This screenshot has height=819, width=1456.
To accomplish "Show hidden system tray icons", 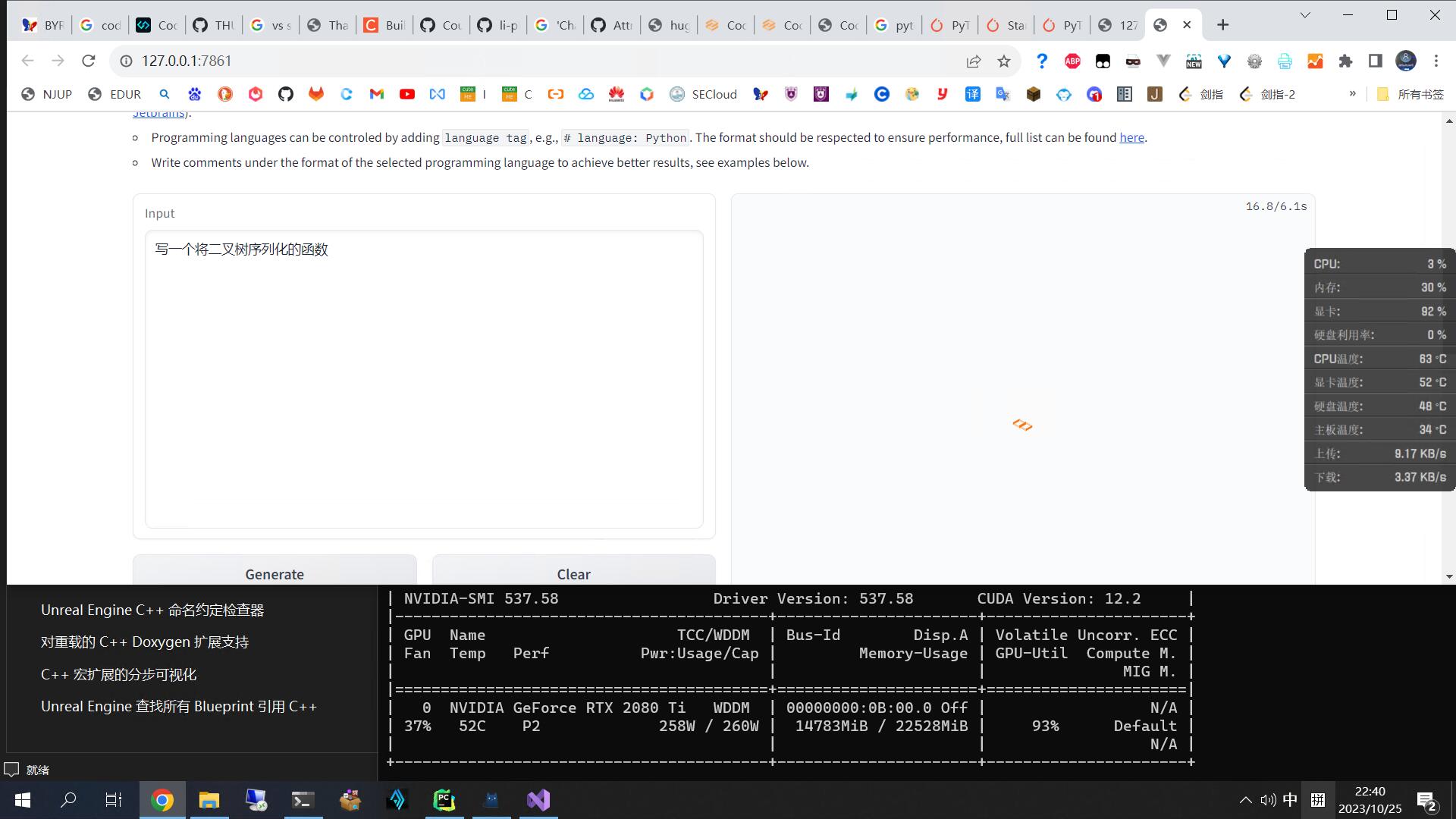I will pos(1245,800).
